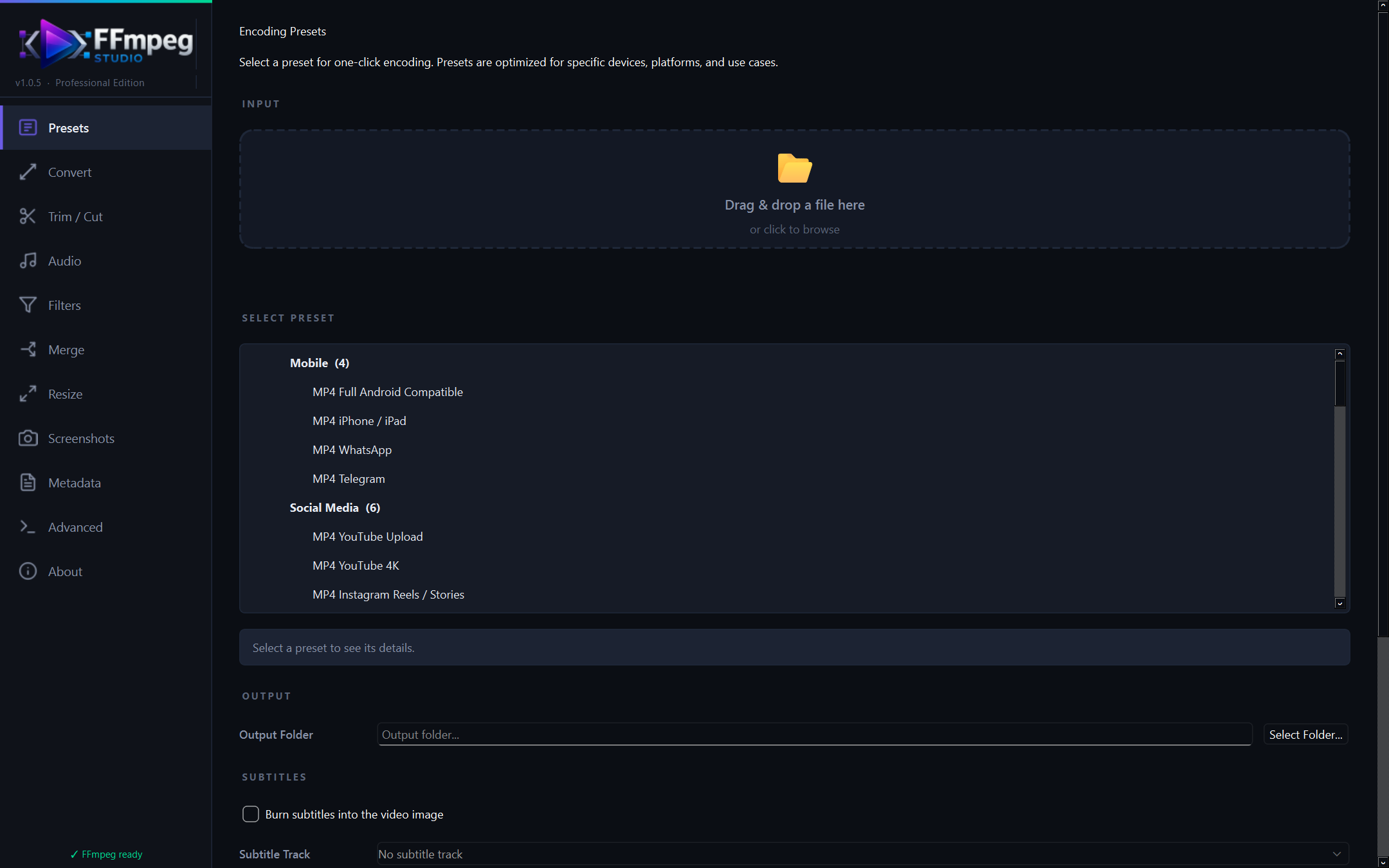Click 'Drag & drop a file here' area text
Viewport: 1389px width, 868px height.
[x=795, y=205]
